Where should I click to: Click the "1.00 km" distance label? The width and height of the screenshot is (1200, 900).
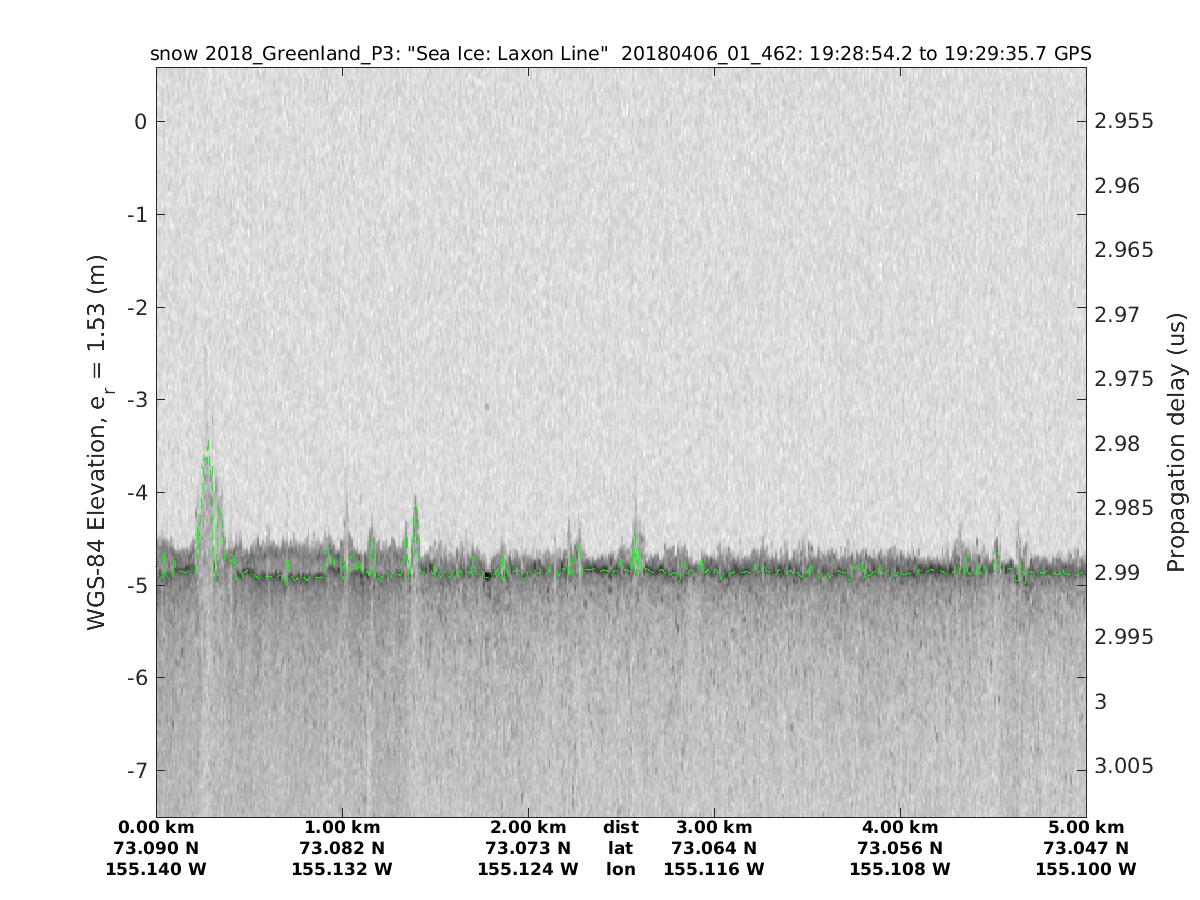point(342,828)
